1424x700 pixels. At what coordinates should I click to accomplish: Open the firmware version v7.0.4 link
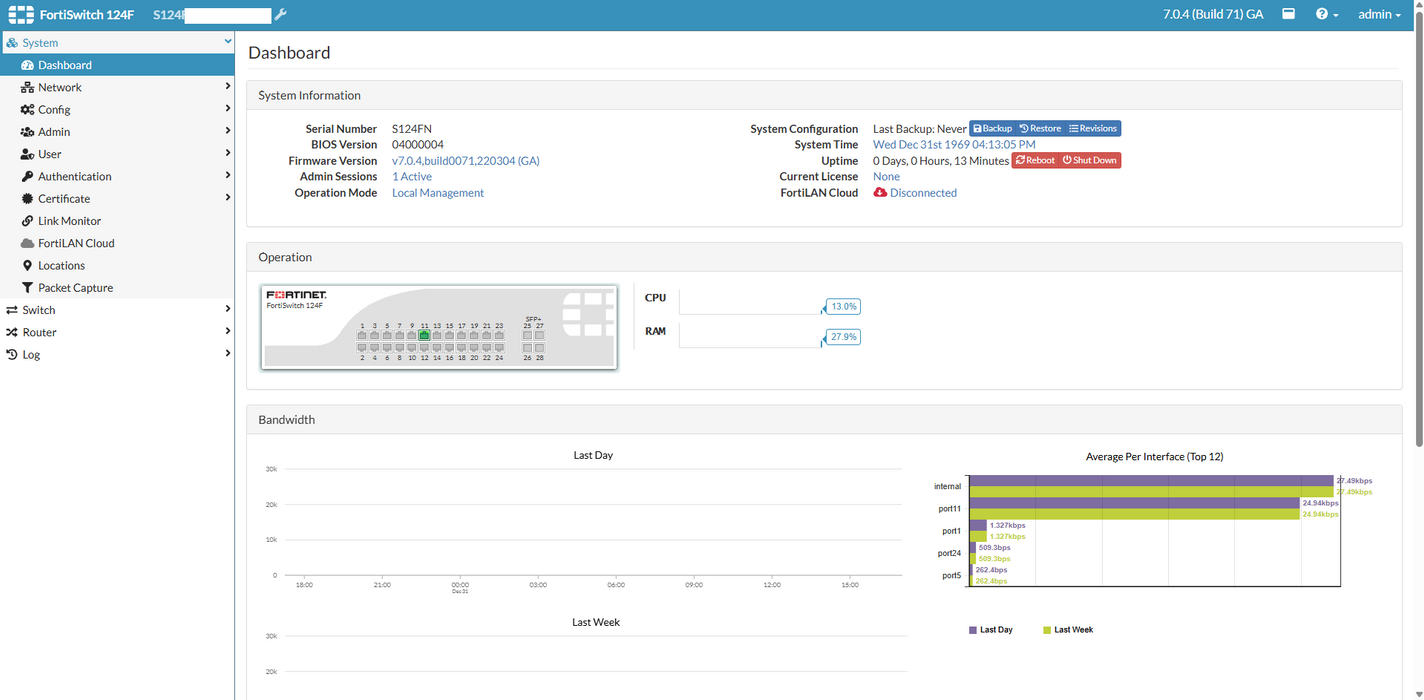[x=465, y=161]
